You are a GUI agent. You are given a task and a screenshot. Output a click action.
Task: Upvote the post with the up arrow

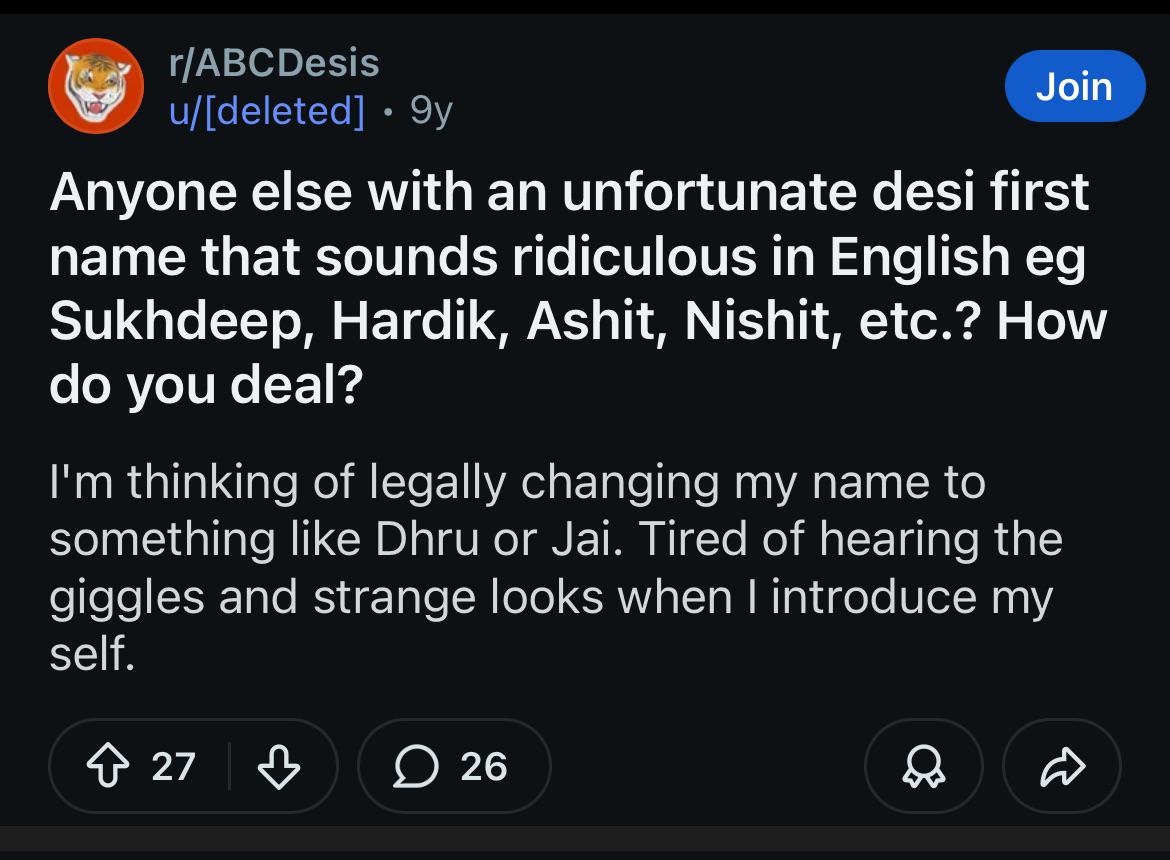click(109, 766)
